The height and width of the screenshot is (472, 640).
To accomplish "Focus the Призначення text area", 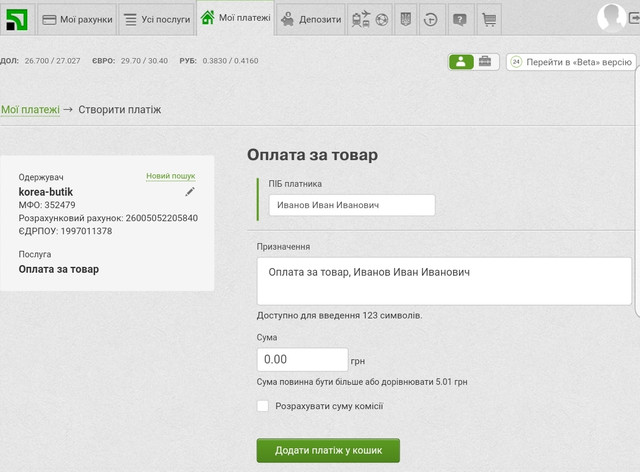I will click(444, 281).
